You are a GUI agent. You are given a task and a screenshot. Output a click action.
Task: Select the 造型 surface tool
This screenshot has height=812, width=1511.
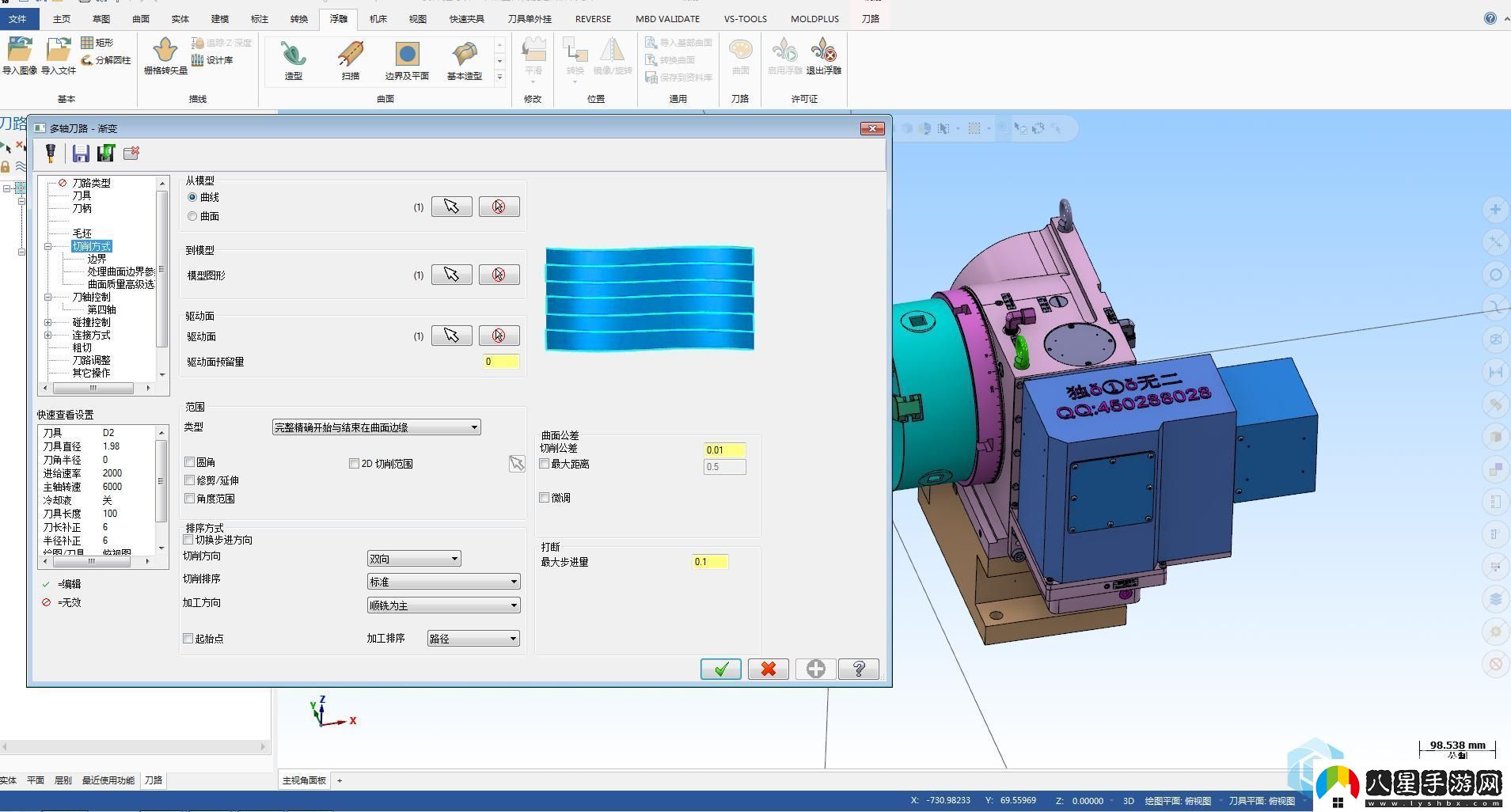(x=294, y=61)
